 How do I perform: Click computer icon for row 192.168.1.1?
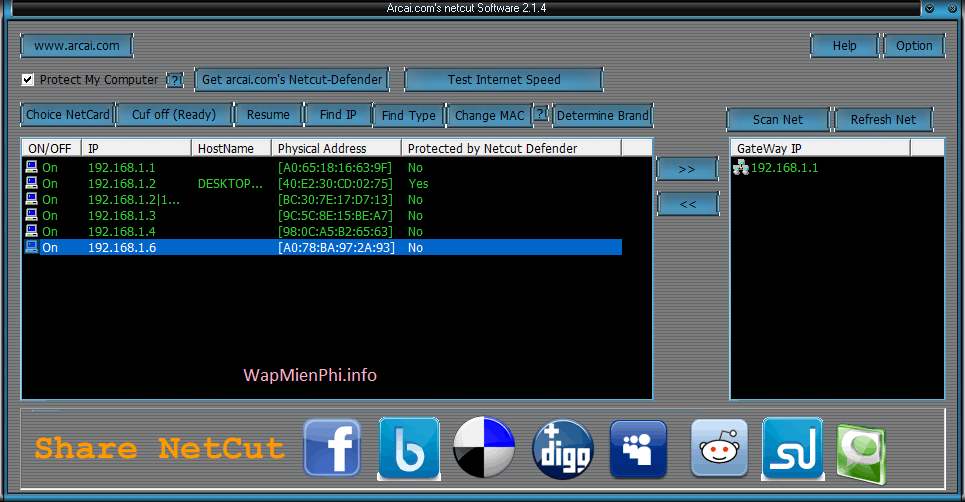[x=31, y=167]
